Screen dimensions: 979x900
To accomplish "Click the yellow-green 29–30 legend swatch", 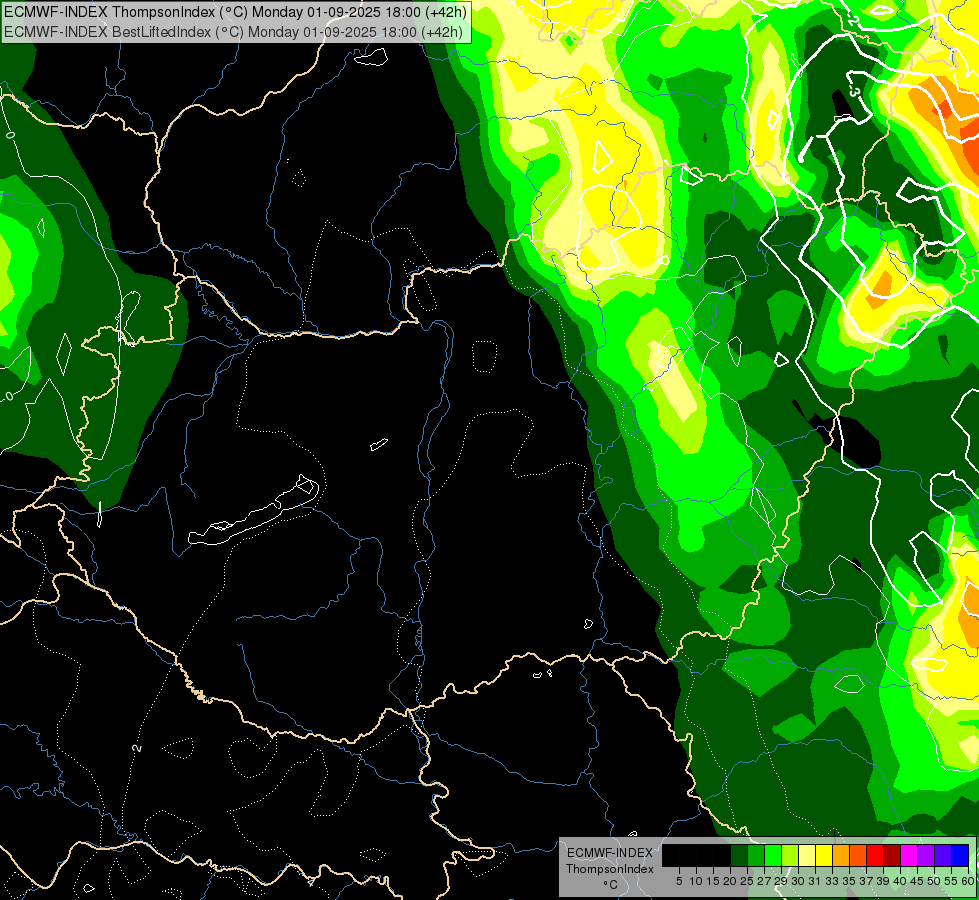I will click(x=790, y=855).
